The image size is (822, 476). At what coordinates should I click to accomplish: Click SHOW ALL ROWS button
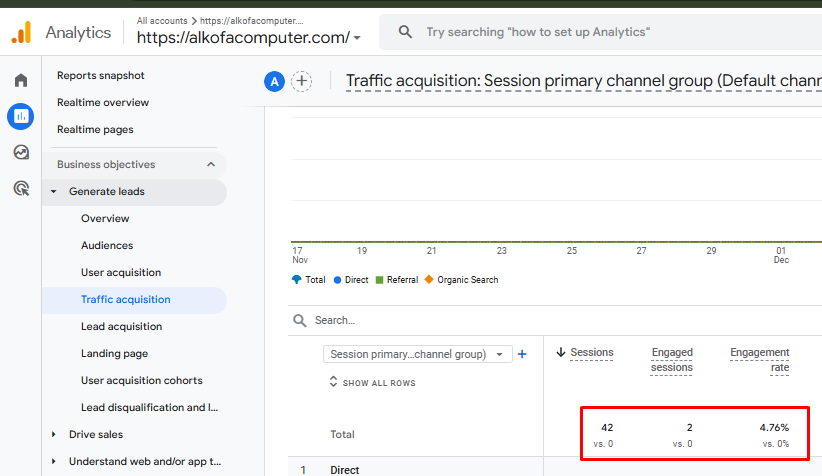(372, 383)
